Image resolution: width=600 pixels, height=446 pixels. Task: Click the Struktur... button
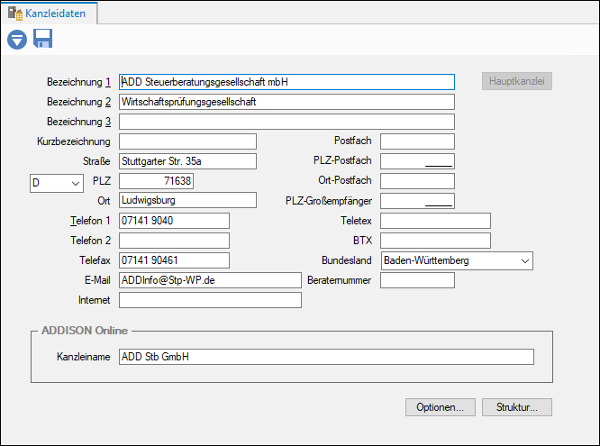click(x=517, y=407)
